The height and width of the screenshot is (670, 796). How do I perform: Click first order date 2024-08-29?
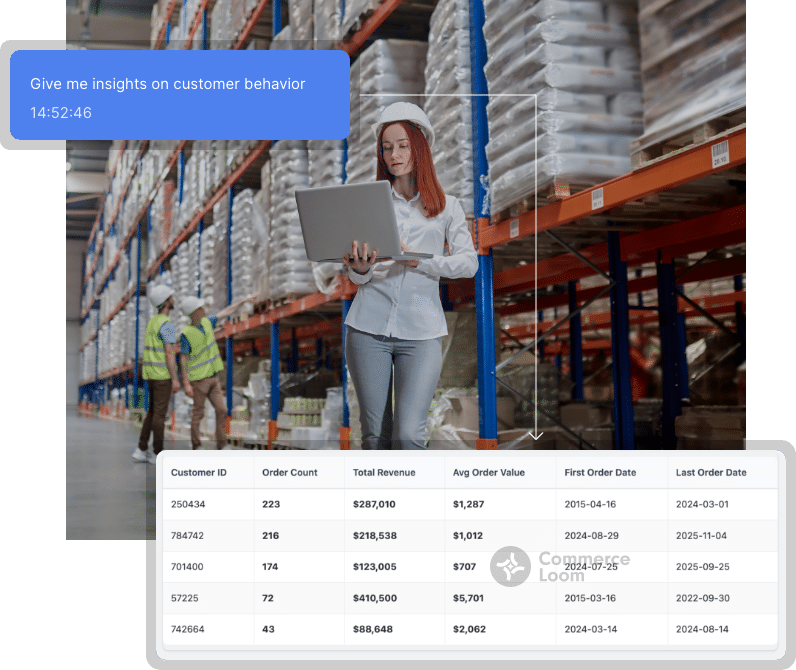591,535
